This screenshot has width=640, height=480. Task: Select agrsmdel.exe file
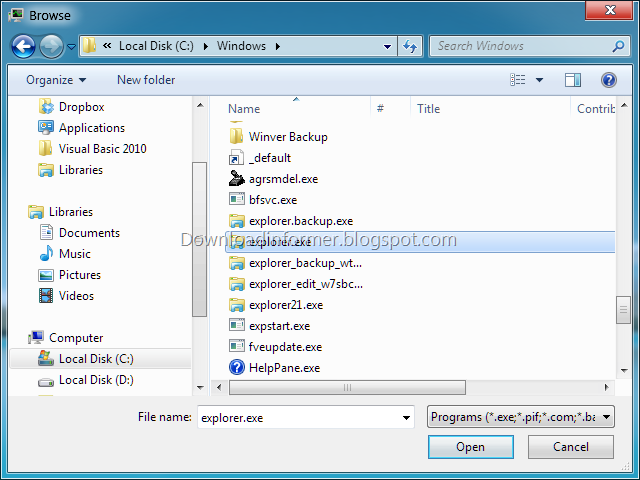pos(274,179)
